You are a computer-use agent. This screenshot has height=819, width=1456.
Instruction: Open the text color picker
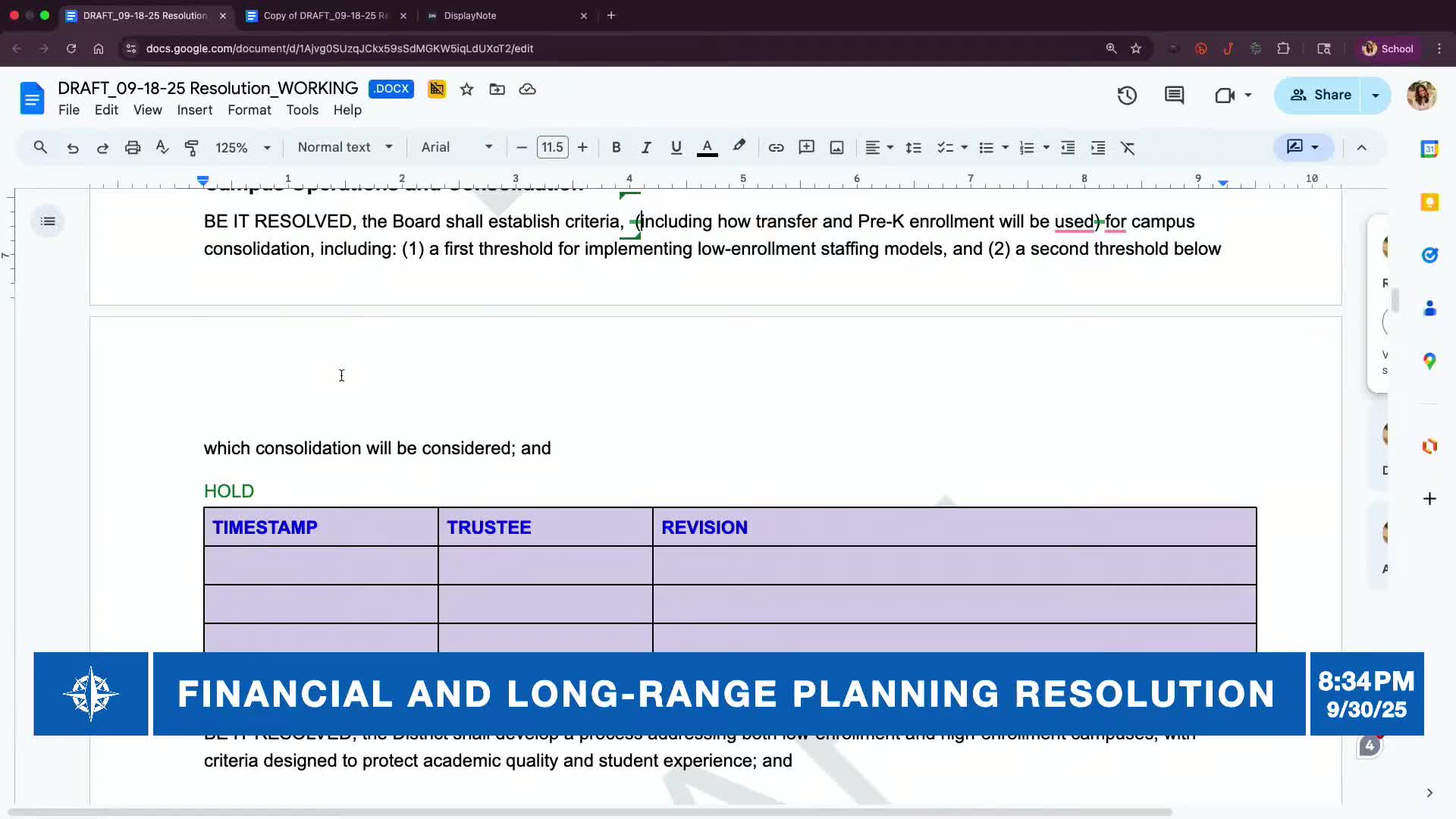tap(707, 148)
